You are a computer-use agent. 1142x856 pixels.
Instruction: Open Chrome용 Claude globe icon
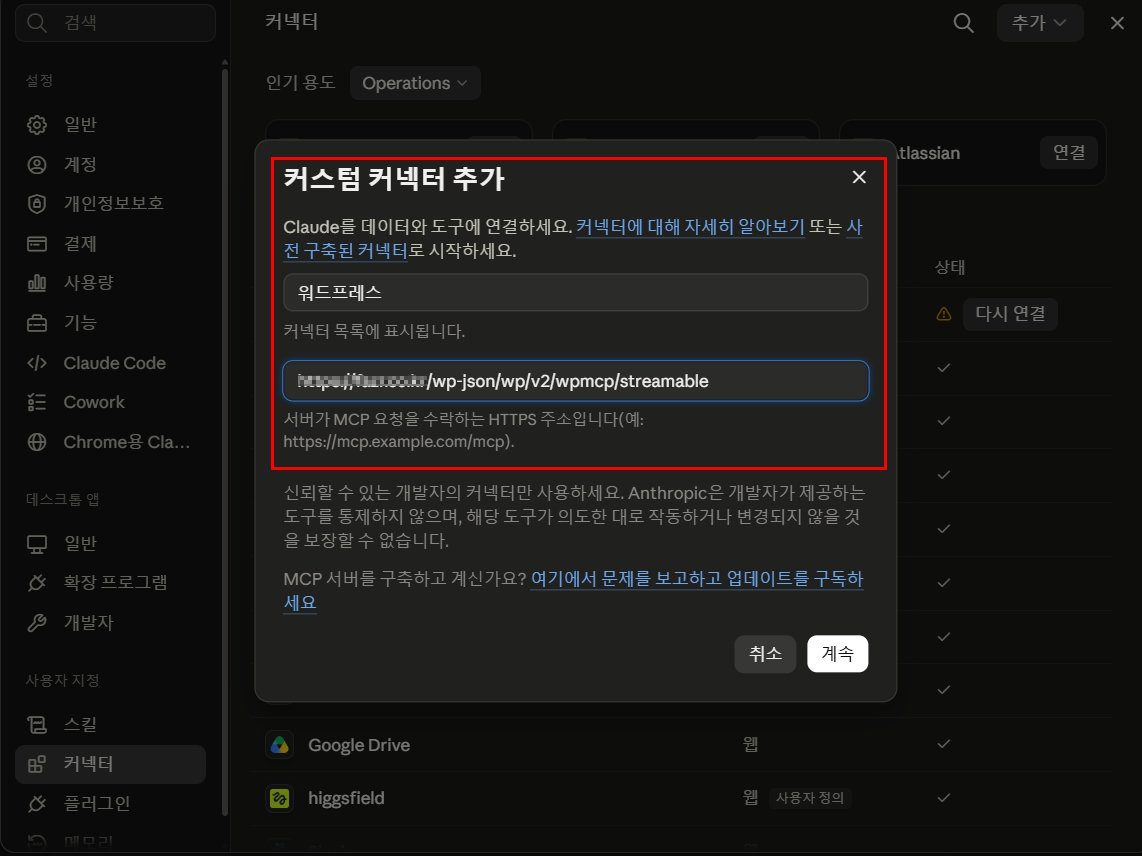tap(36, 442)
